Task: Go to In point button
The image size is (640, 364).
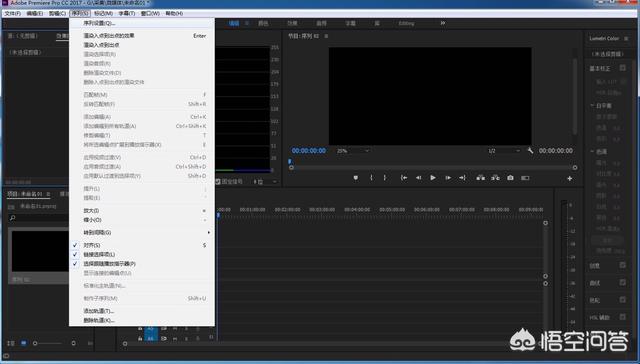Action: click(x=404, y=178)
